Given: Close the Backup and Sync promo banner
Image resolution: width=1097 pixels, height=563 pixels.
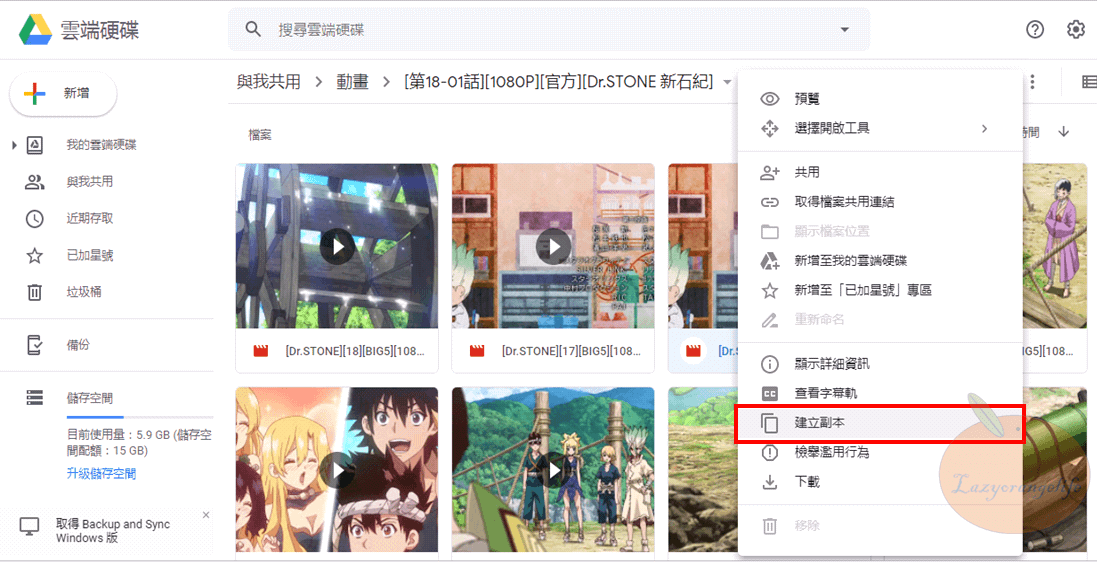Looking at the screenshot, I should click(206, 515).
